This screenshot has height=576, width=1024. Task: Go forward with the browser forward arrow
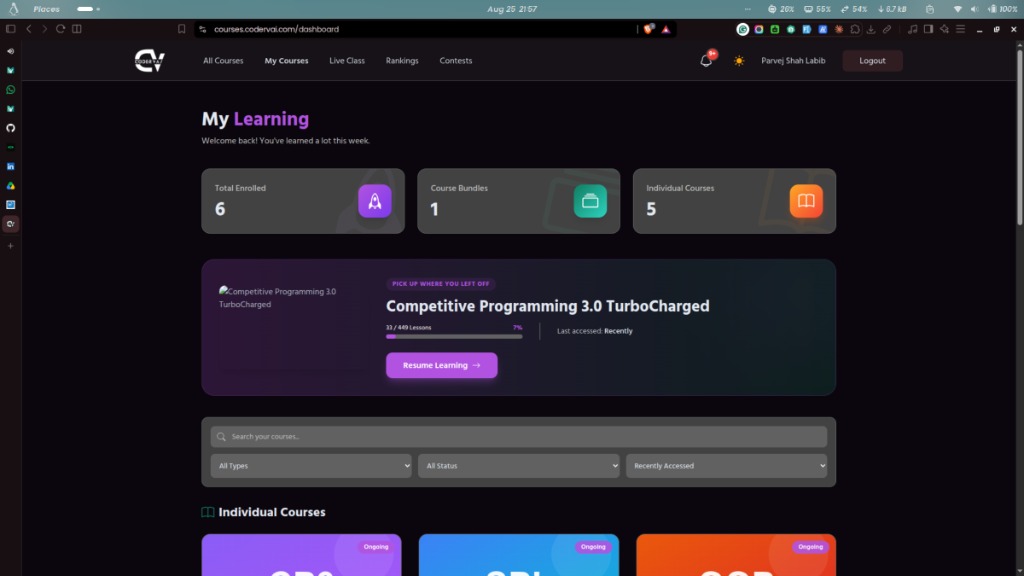[44, 29]
